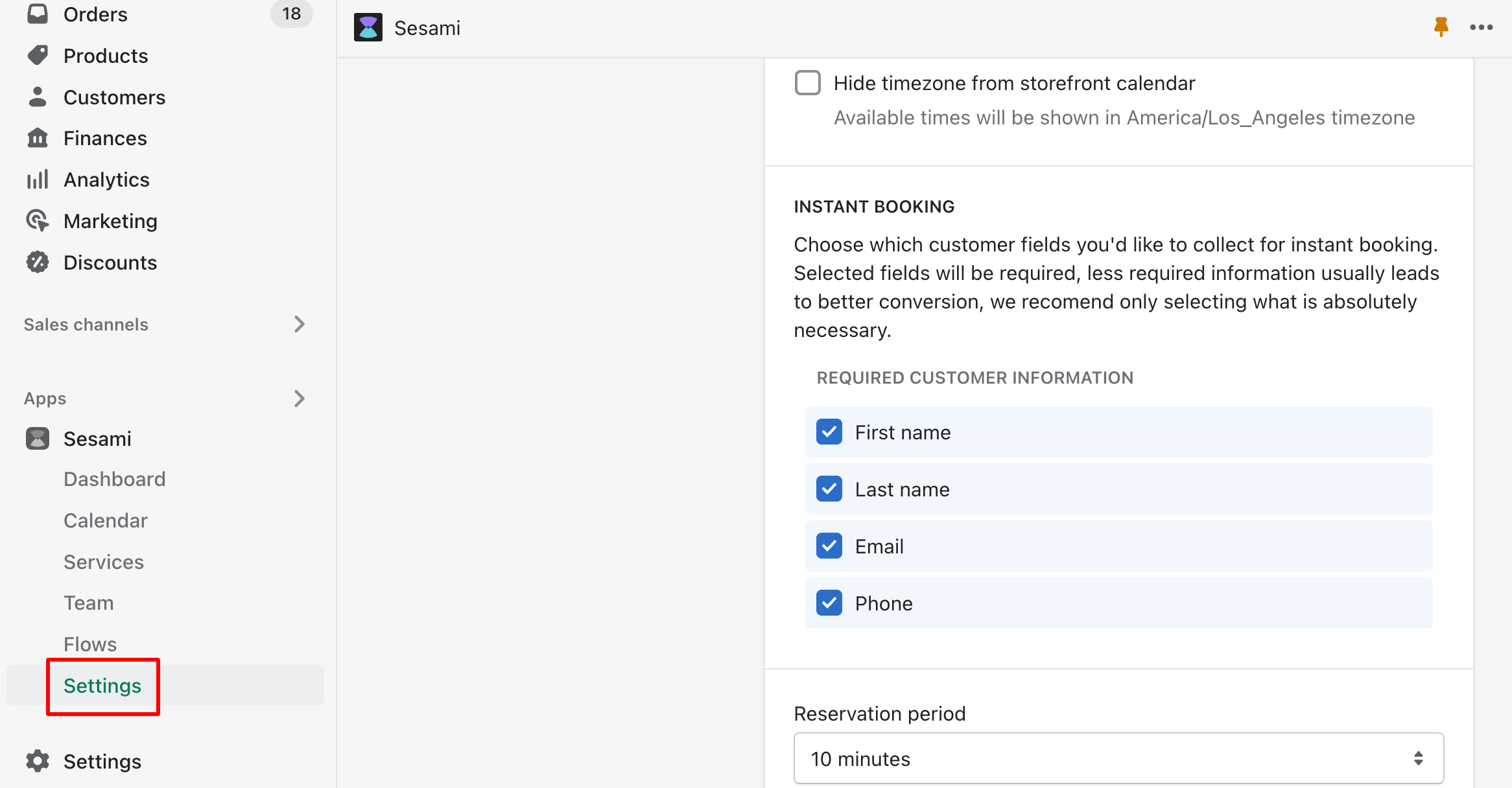Screen dimensions: 1512x788
Task: Enable Hide timezone from storefront calendar
Action: pos(808,83)
